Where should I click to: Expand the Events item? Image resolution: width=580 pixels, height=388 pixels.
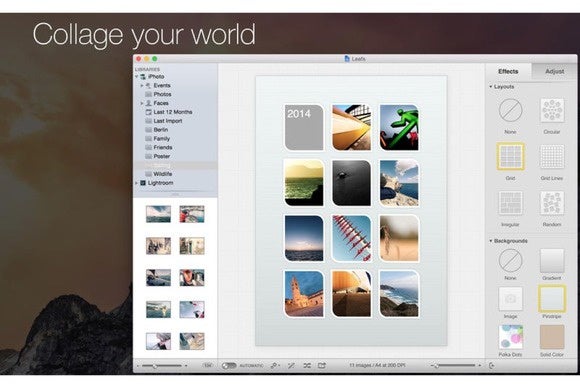[x=142, y=85]
